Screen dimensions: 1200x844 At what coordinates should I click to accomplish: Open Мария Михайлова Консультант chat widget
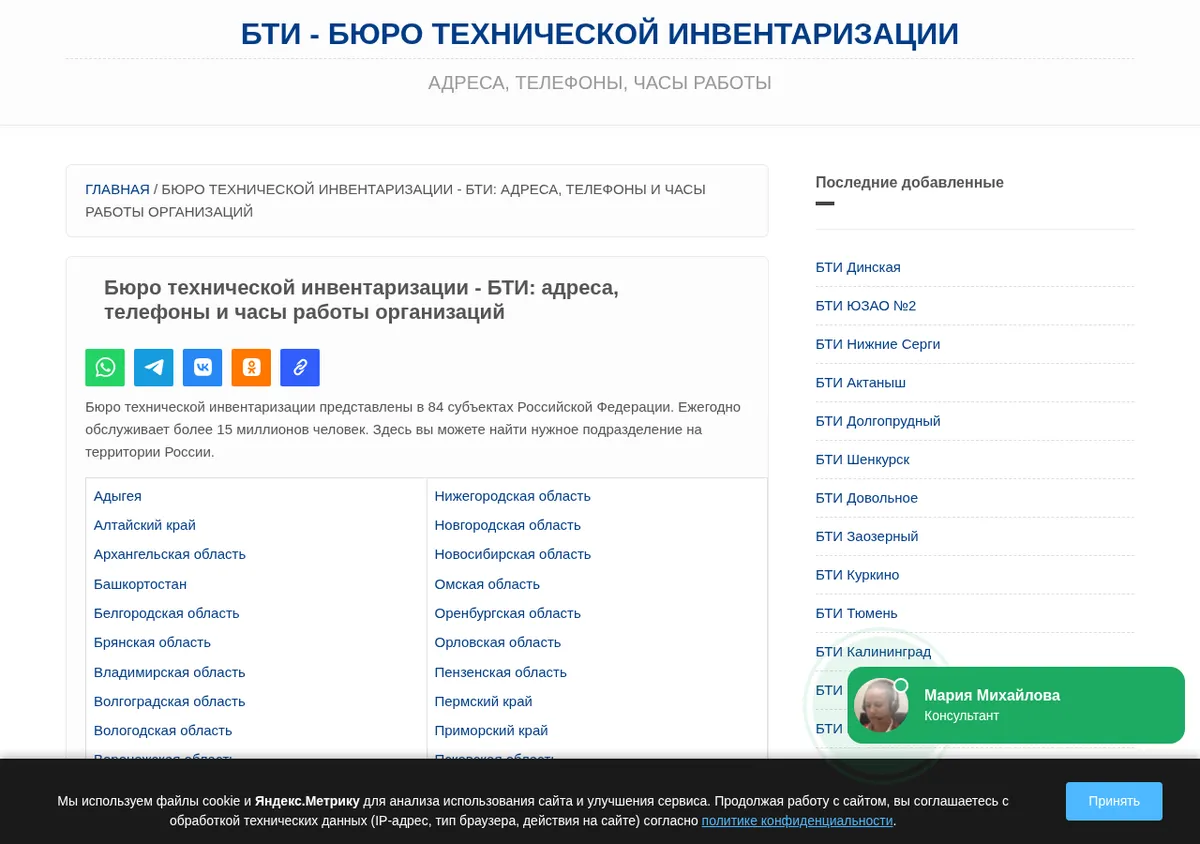(1016, 705)
